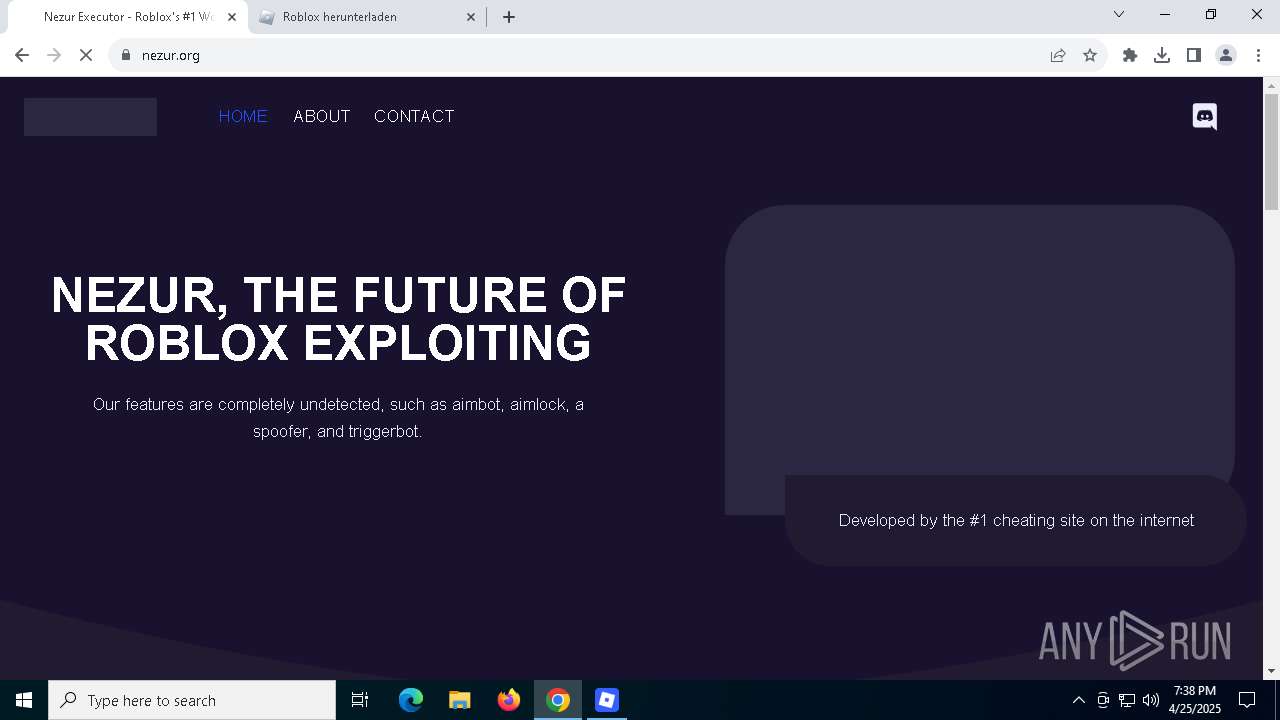Open the notification center icon
Viewport: 1280px width, 720px height.
1247,700
